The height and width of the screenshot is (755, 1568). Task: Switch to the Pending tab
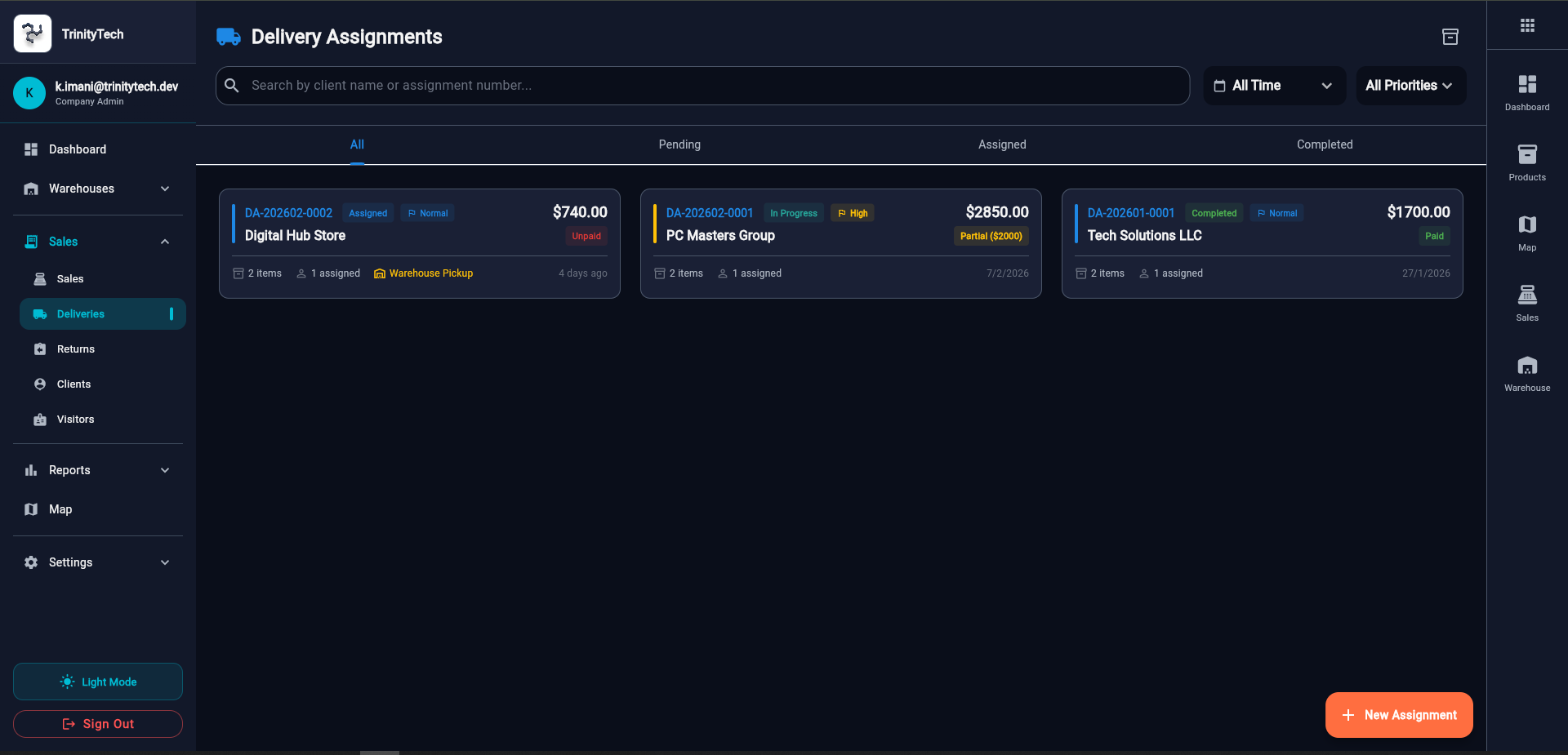click(679, 144)
